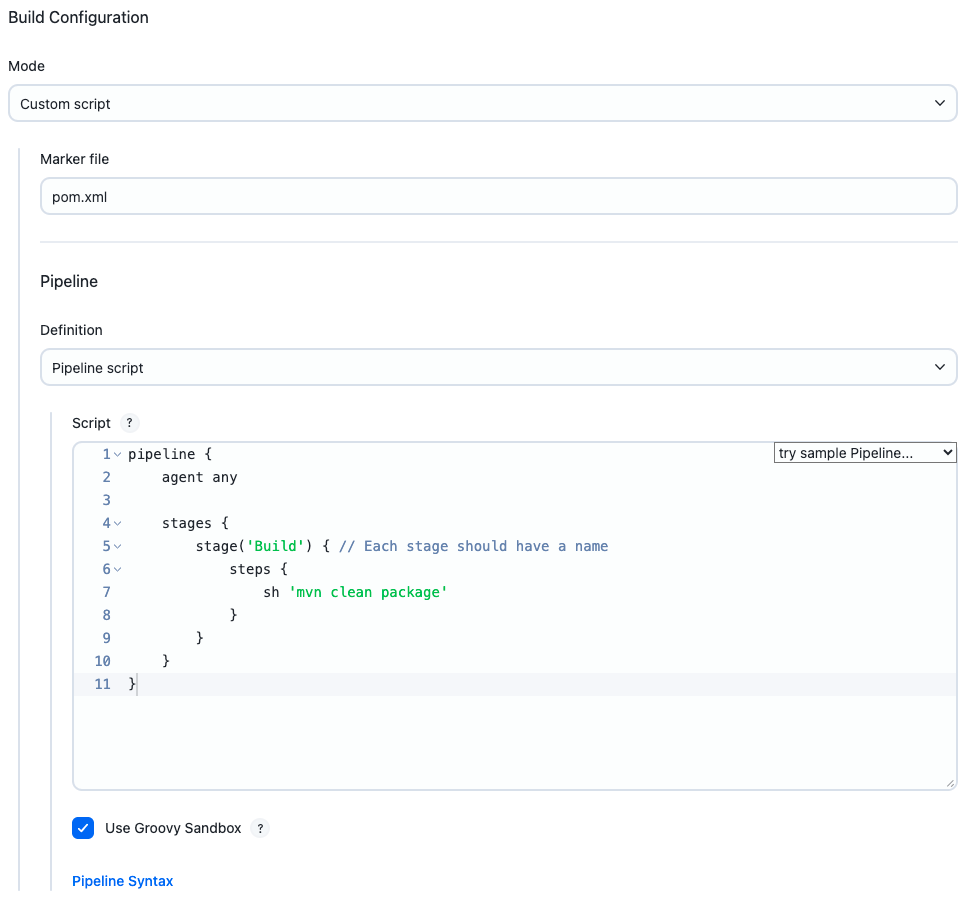
Task: Click the Mode dropdown chevron arrow
Action: coord(940,103)
